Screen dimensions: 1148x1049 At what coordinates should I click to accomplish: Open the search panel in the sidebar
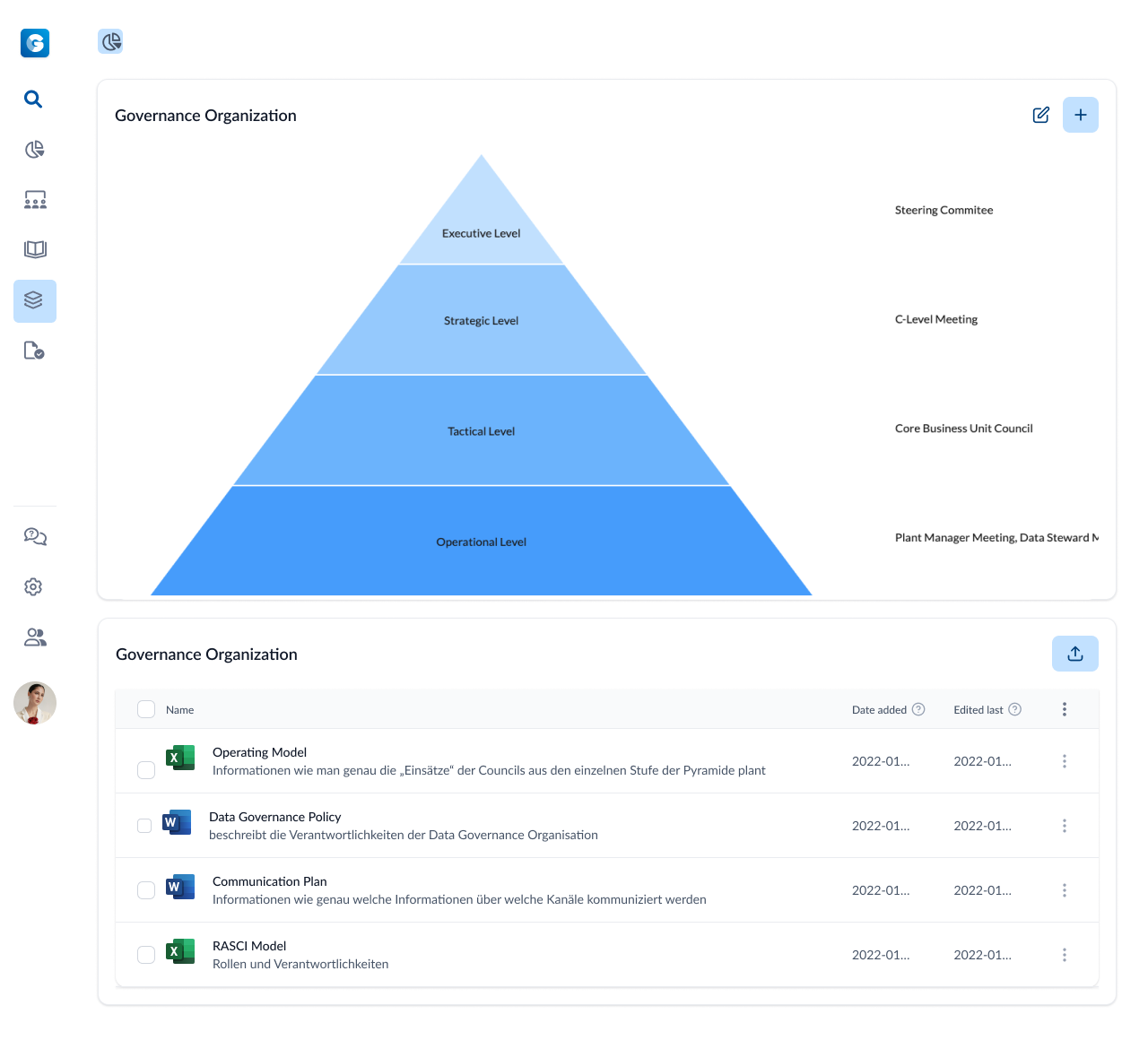33,99
